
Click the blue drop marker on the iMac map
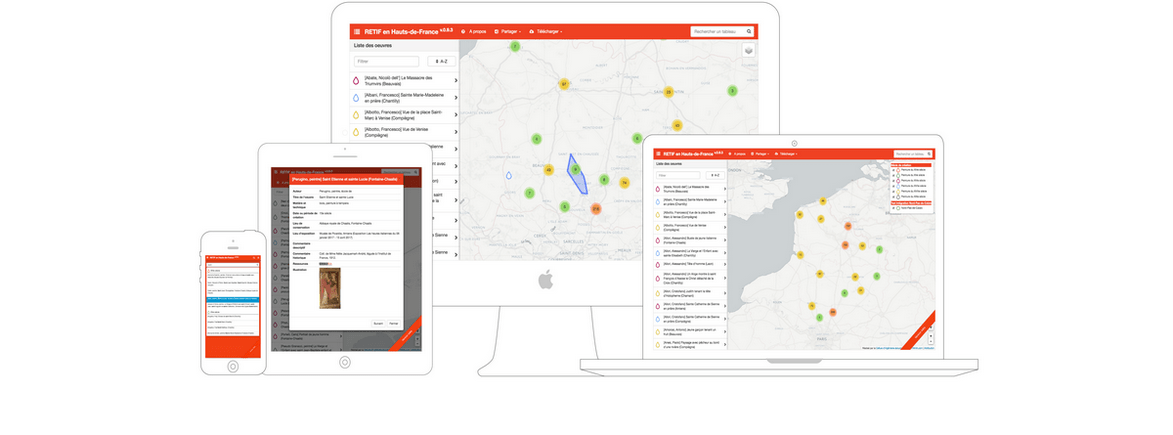508,175
